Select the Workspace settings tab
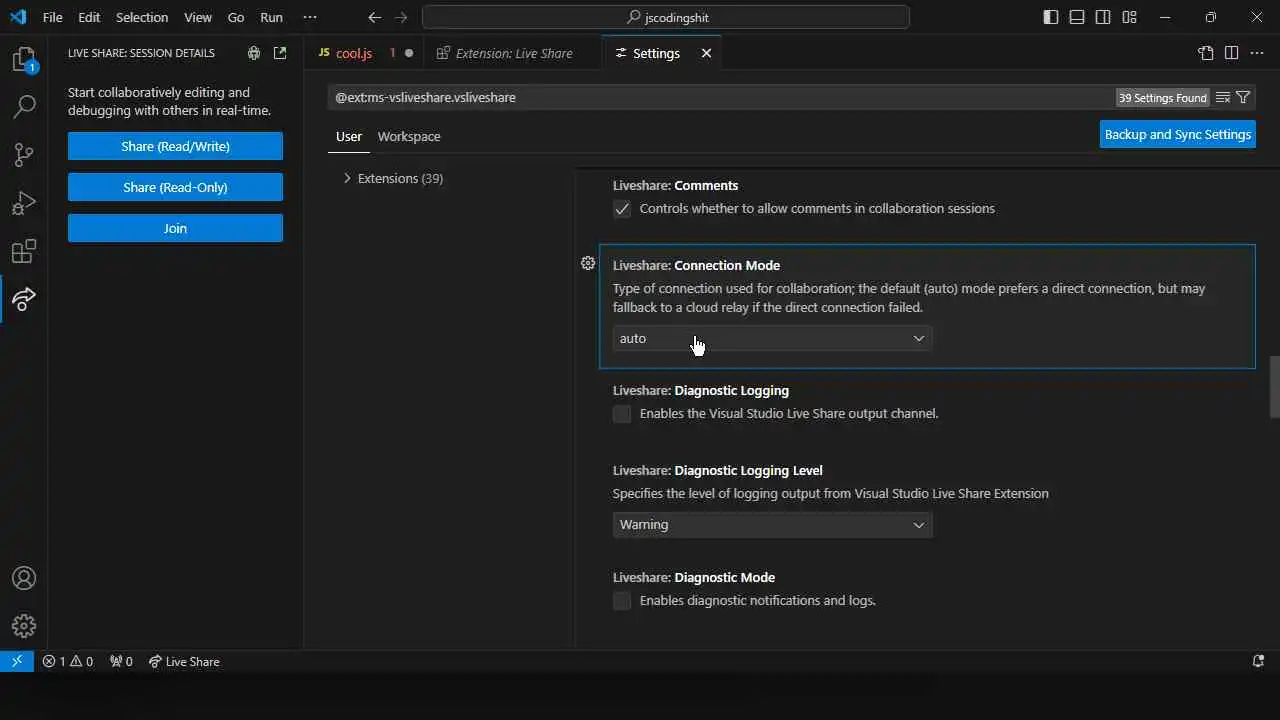The height and width of the screenshot is (720, 1280). click(x=409, y=136)
